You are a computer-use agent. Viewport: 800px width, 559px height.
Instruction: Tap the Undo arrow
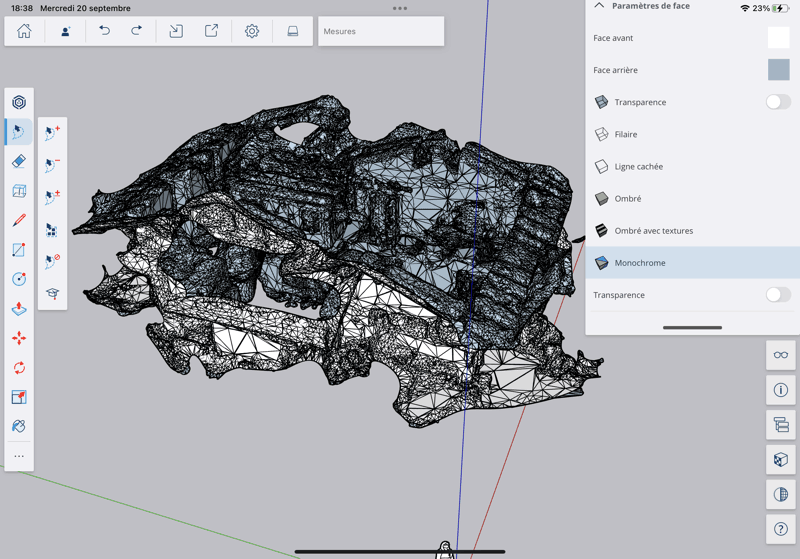[x=104, y=31]
